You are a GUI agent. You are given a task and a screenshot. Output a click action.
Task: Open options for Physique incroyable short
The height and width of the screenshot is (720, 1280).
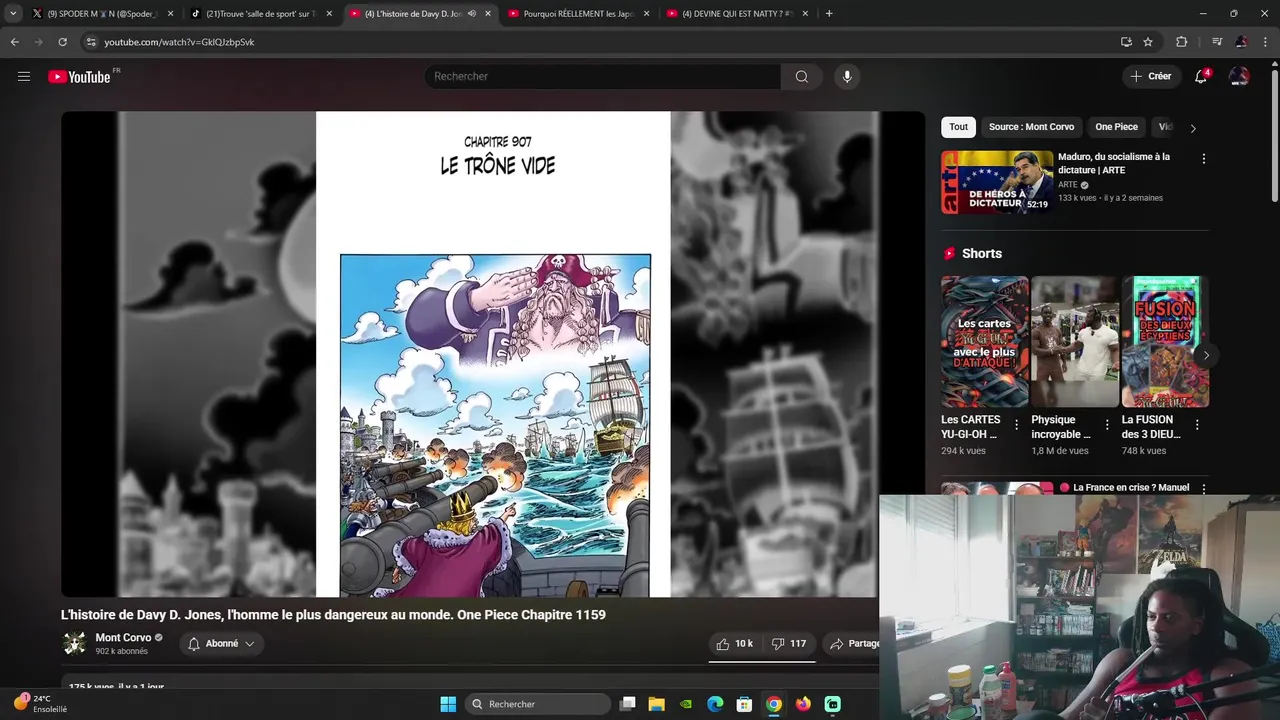click(1107, 425)
